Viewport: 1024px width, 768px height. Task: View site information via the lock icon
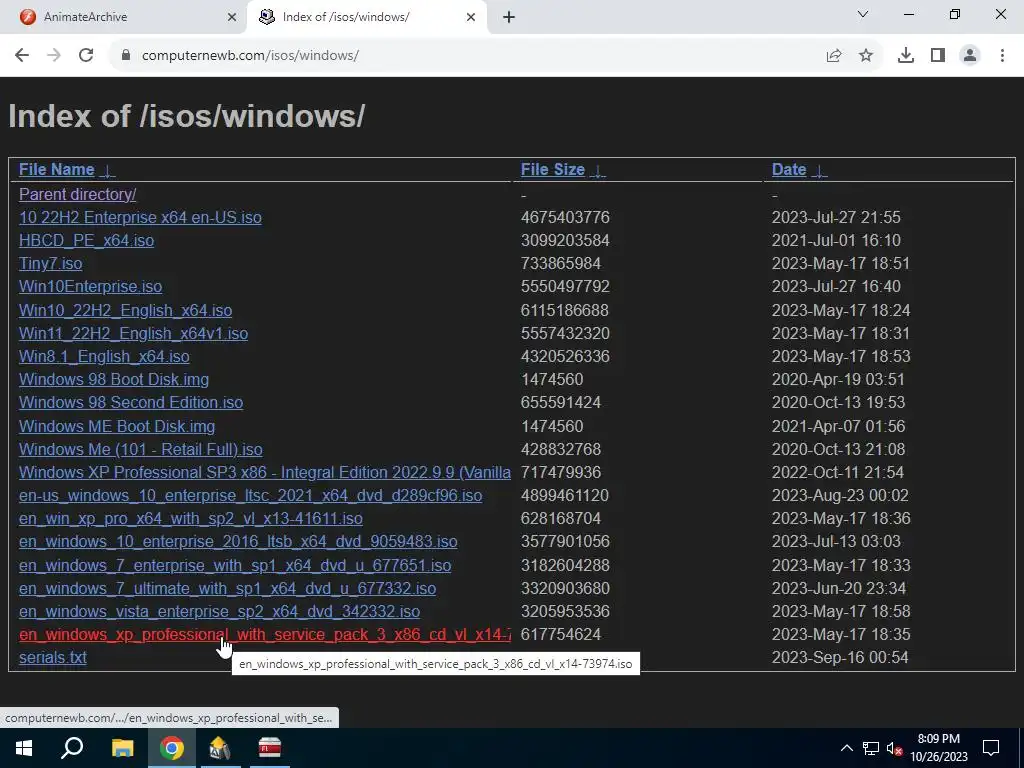pos(126,55)
